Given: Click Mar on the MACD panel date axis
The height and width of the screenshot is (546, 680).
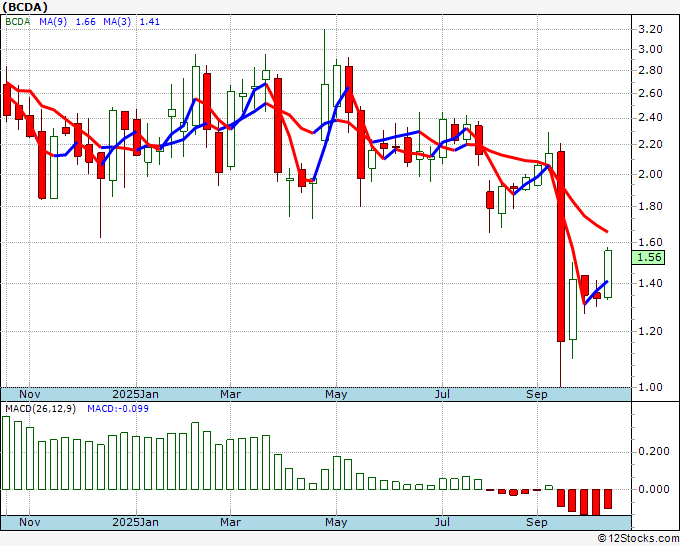Looking at the screenshot, I should tap(230, 522).
